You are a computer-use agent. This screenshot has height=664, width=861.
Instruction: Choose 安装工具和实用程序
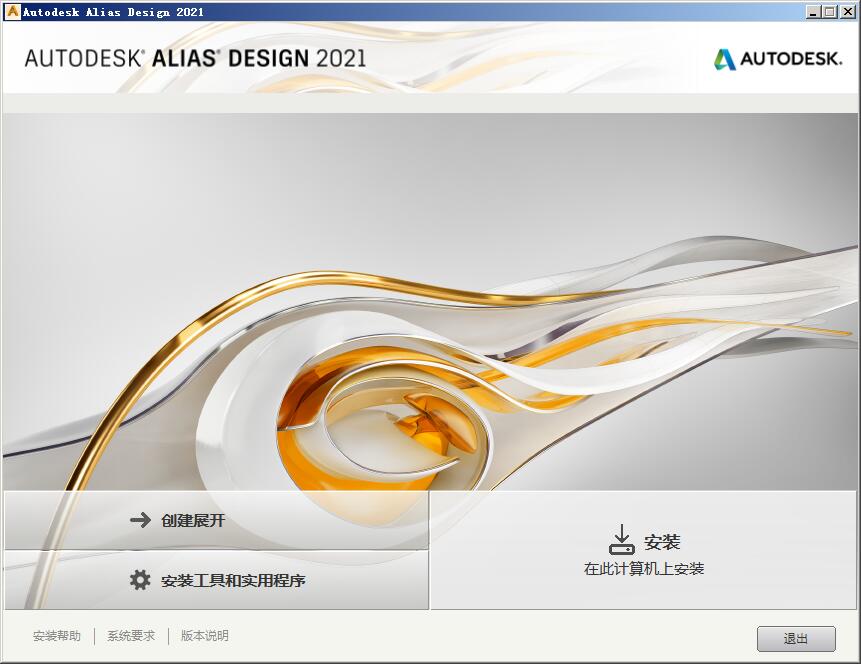(216, 580)
